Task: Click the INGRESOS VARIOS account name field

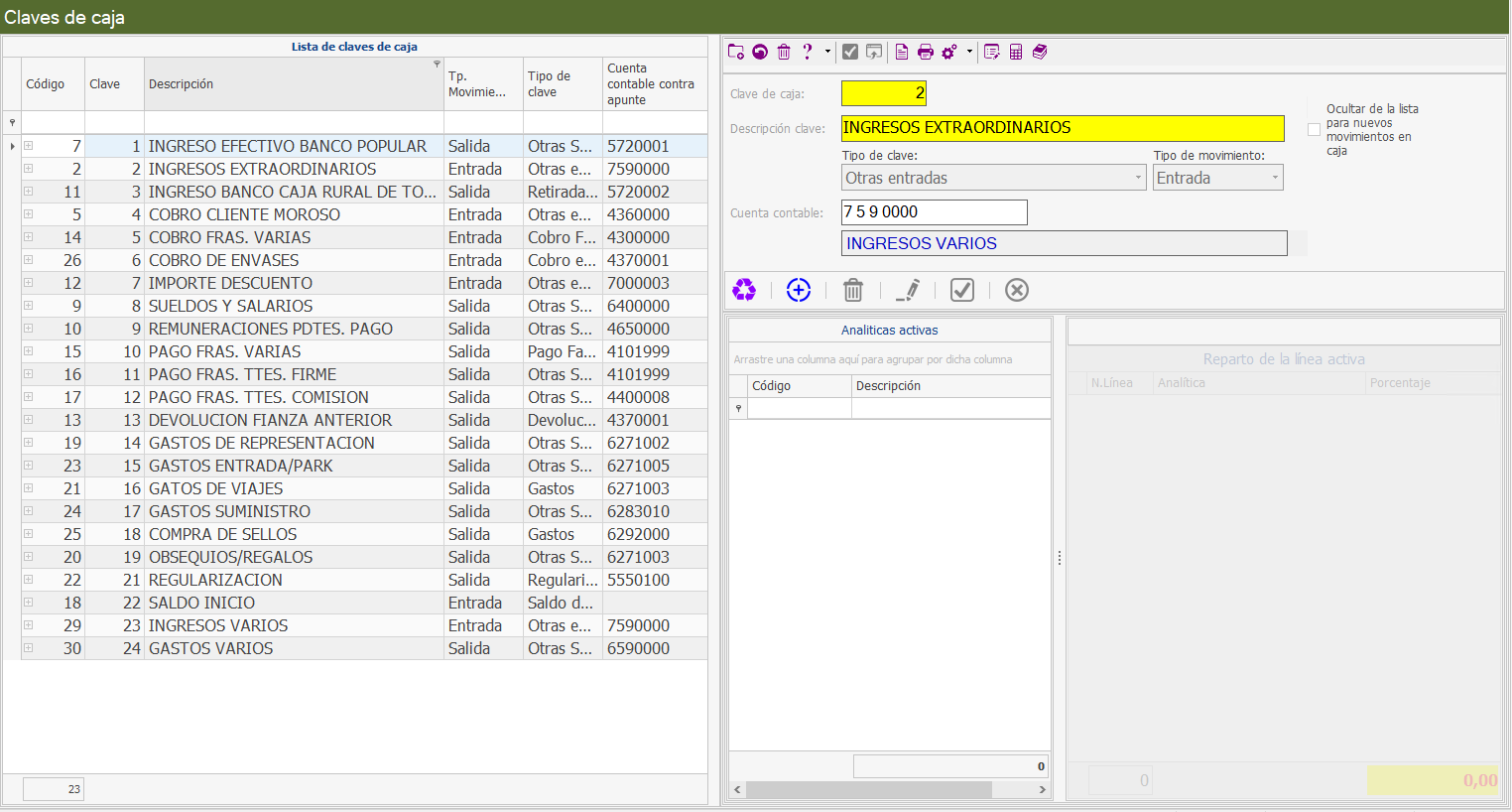Action: [x=1064, y=243]
